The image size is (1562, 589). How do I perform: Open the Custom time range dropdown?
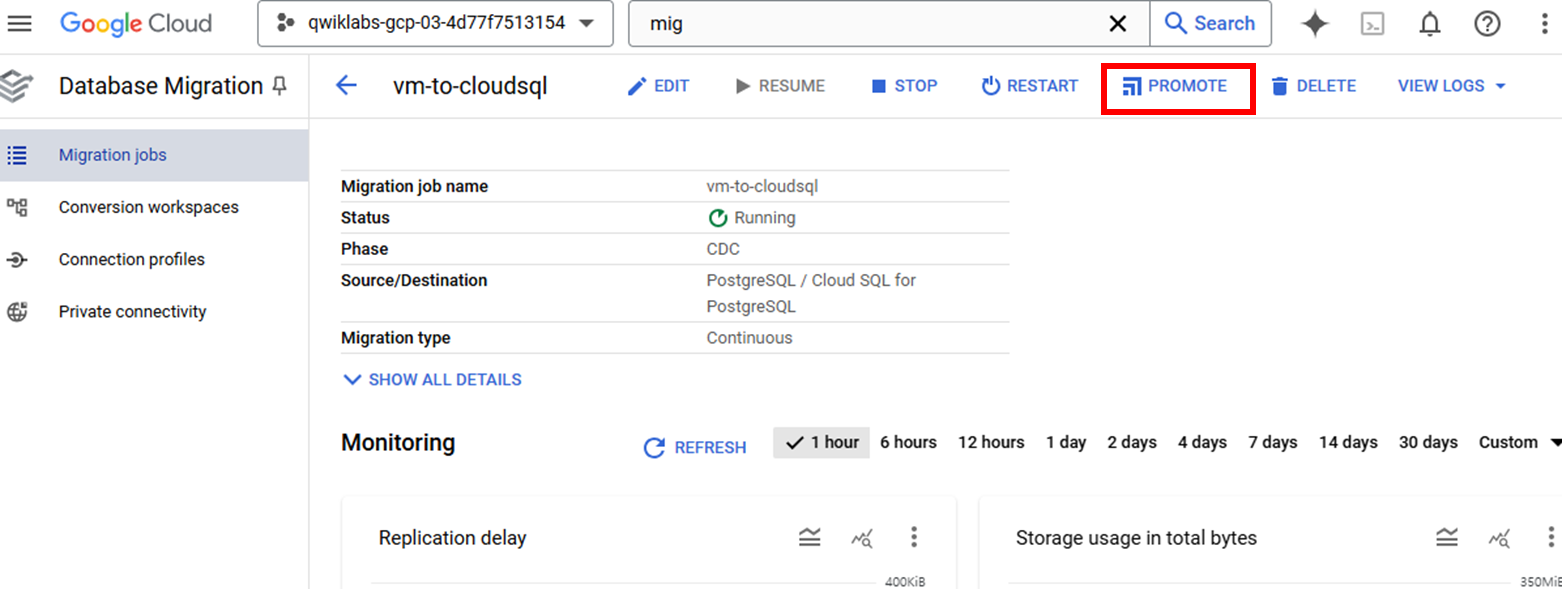(x=1520, y=442)
